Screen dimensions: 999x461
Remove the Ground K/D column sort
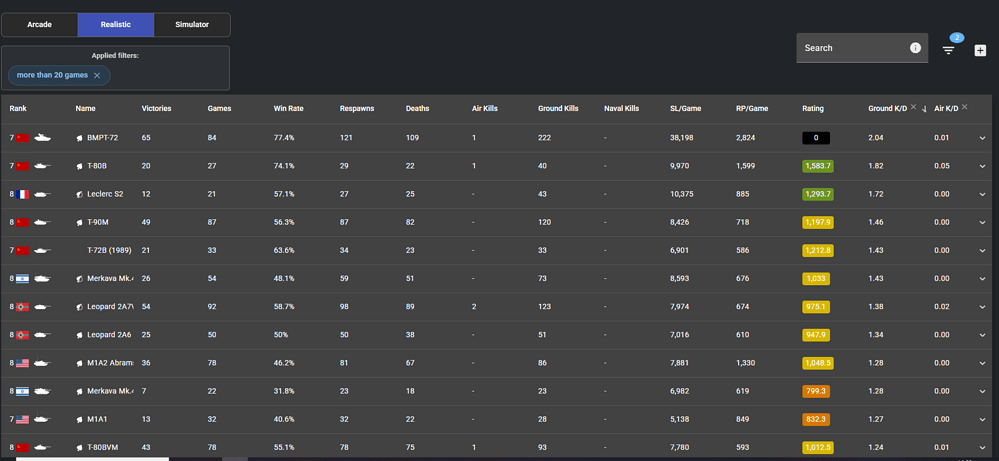[x=913, y=107]
